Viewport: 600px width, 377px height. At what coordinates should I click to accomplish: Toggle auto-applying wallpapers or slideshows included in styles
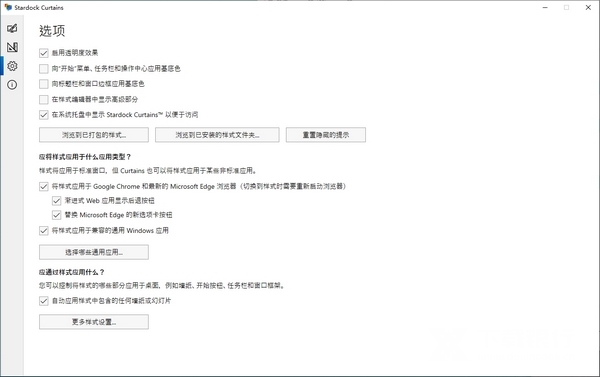pyautogui.click(x=44, y=301)
